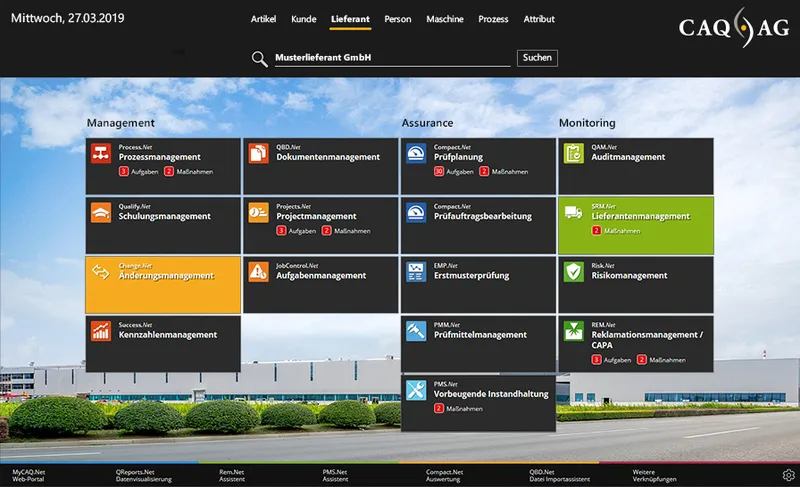Click the Musterlieferant GmbH search field
The width and height of the screenshot is (800, 487).
(x=392, y=58)
